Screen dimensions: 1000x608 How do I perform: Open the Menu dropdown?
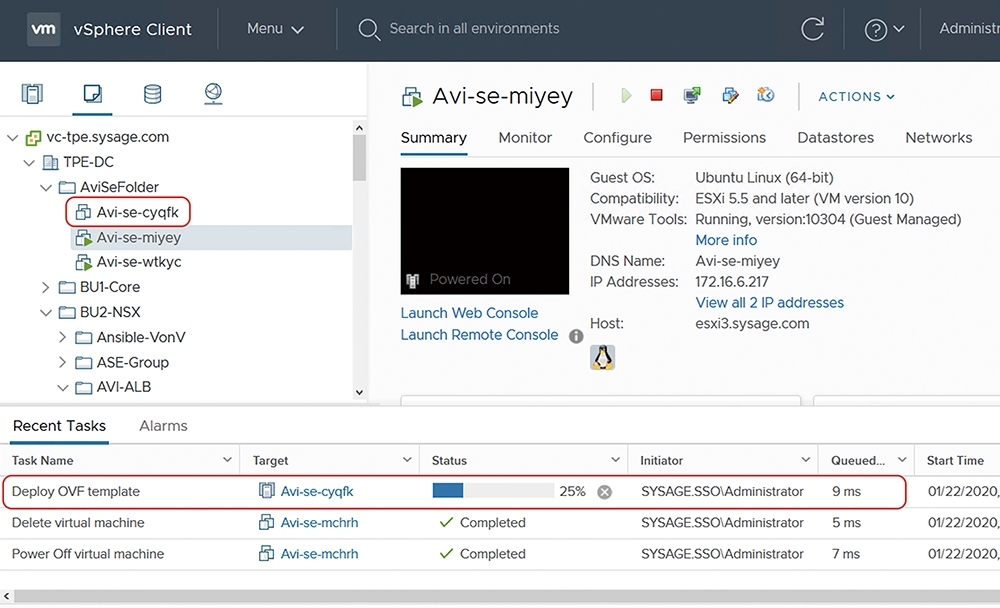coord(275,29)
